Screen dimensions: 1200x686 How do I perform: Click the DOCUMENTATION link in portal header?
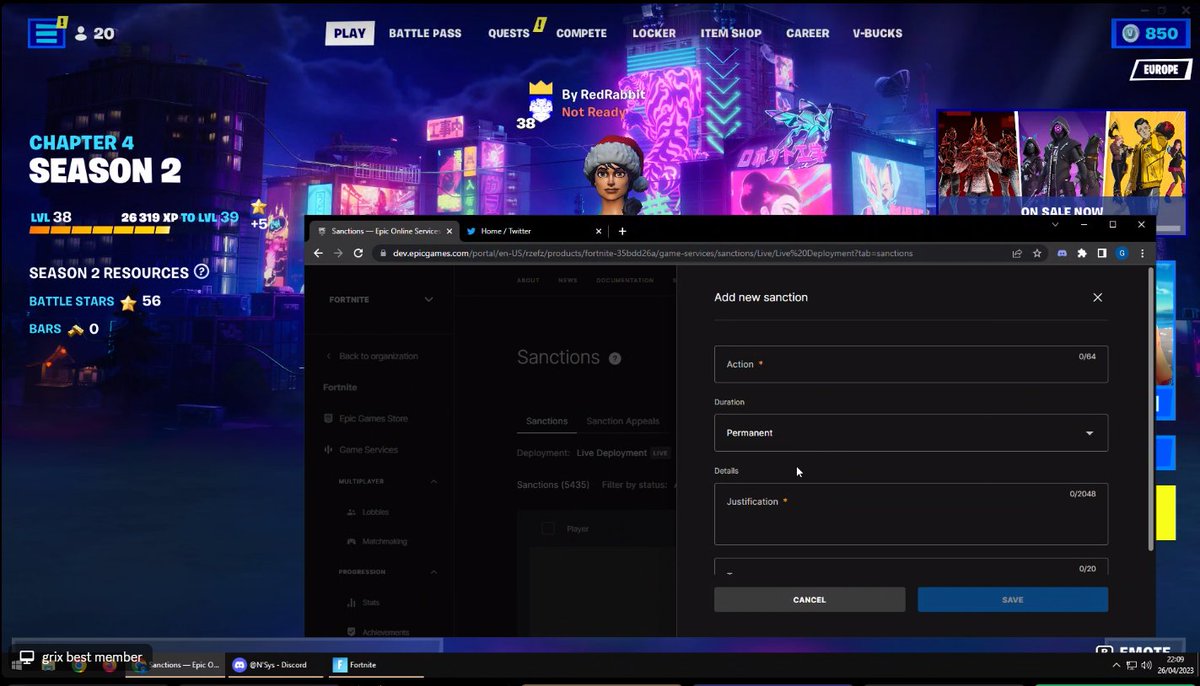pos(625,280)
